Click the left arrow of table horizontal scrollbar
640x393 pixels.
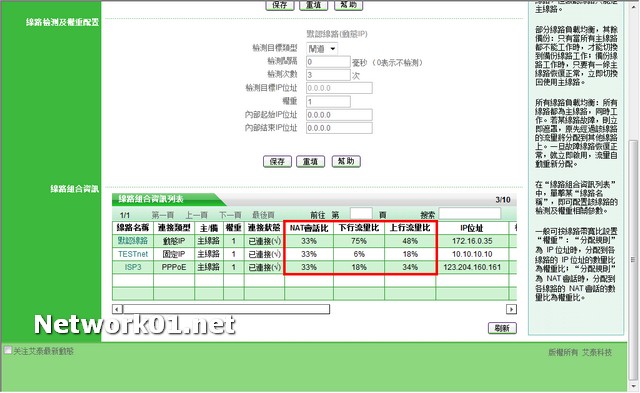117,309
